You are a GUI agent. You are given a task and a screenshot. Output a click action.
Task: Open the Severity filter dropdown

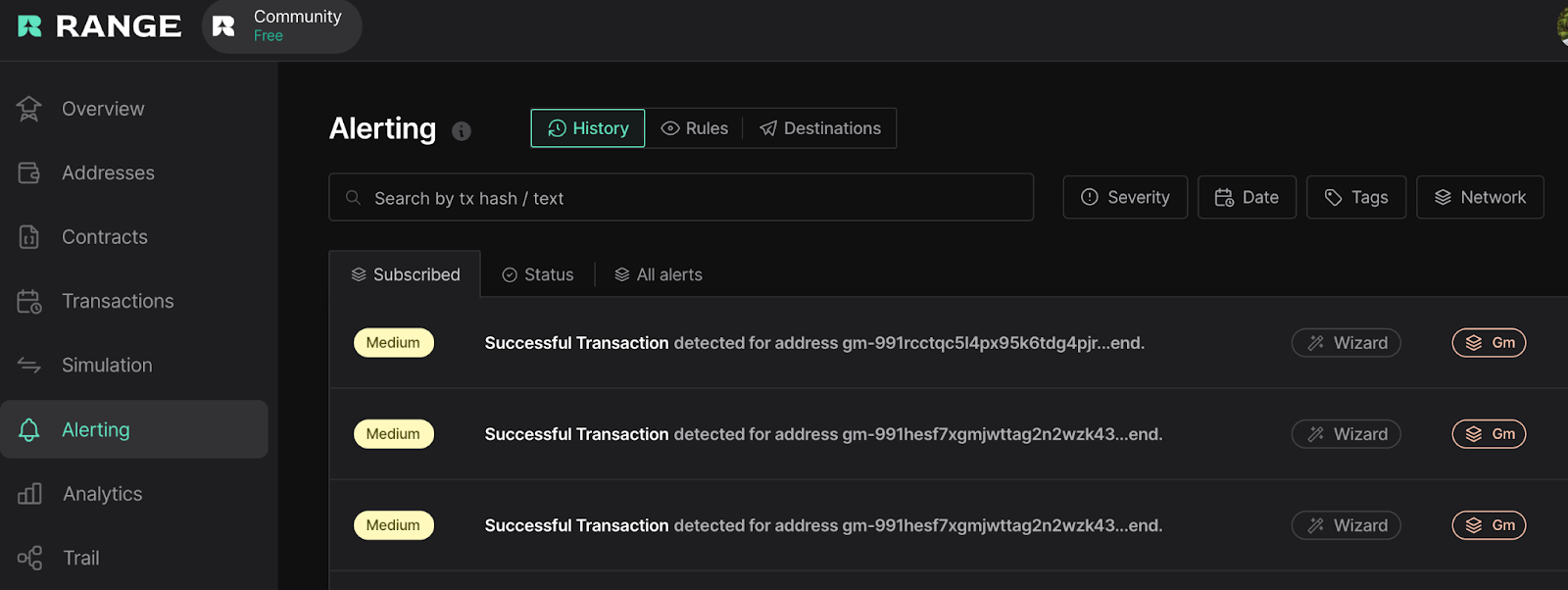(1125, 197)
